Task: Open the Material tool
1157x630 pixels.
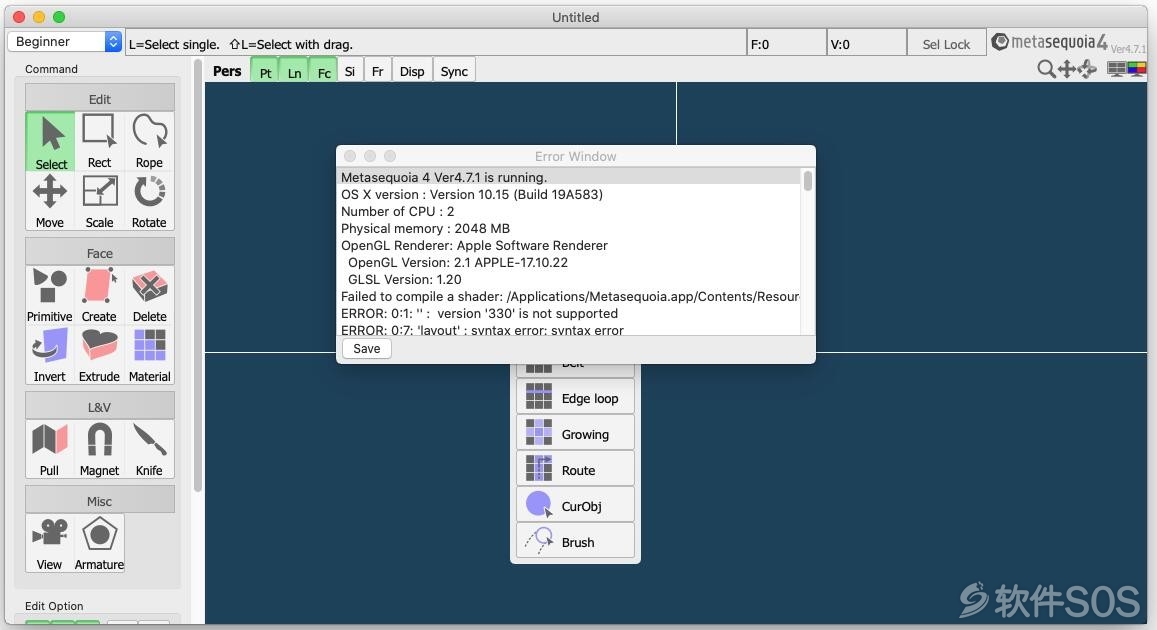Action: coord(149,356)
